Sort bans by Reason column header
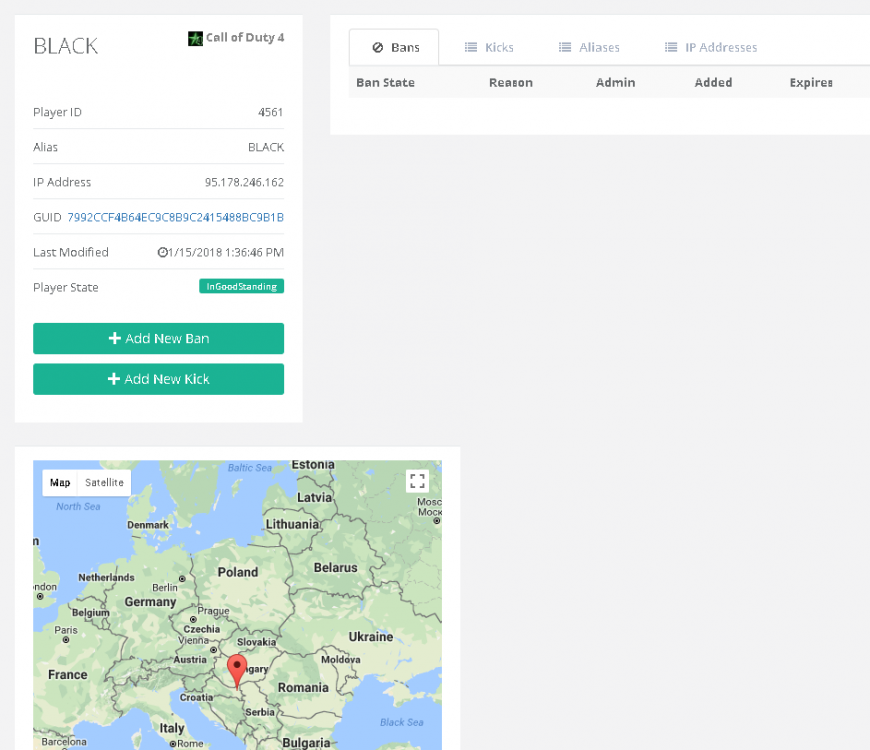 tap(510, 83)
